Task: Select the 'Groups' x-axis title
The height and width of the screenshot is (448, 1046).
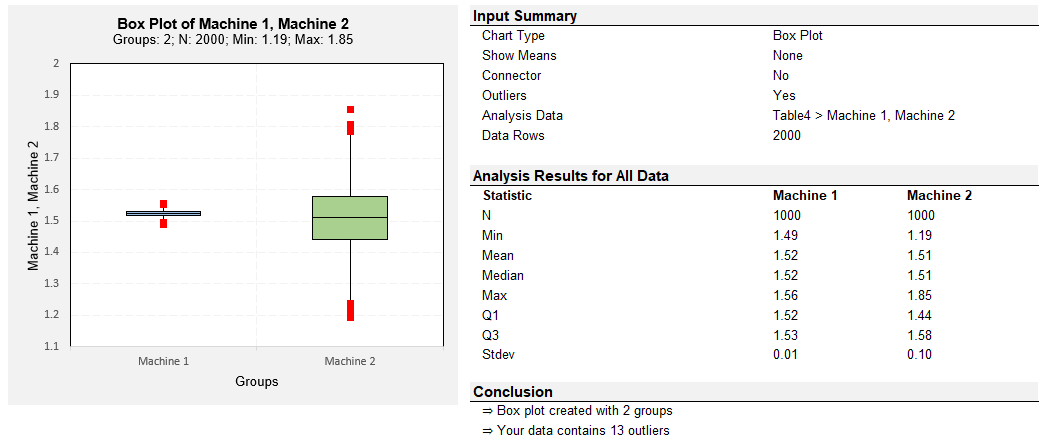Action: pos(257,382)
